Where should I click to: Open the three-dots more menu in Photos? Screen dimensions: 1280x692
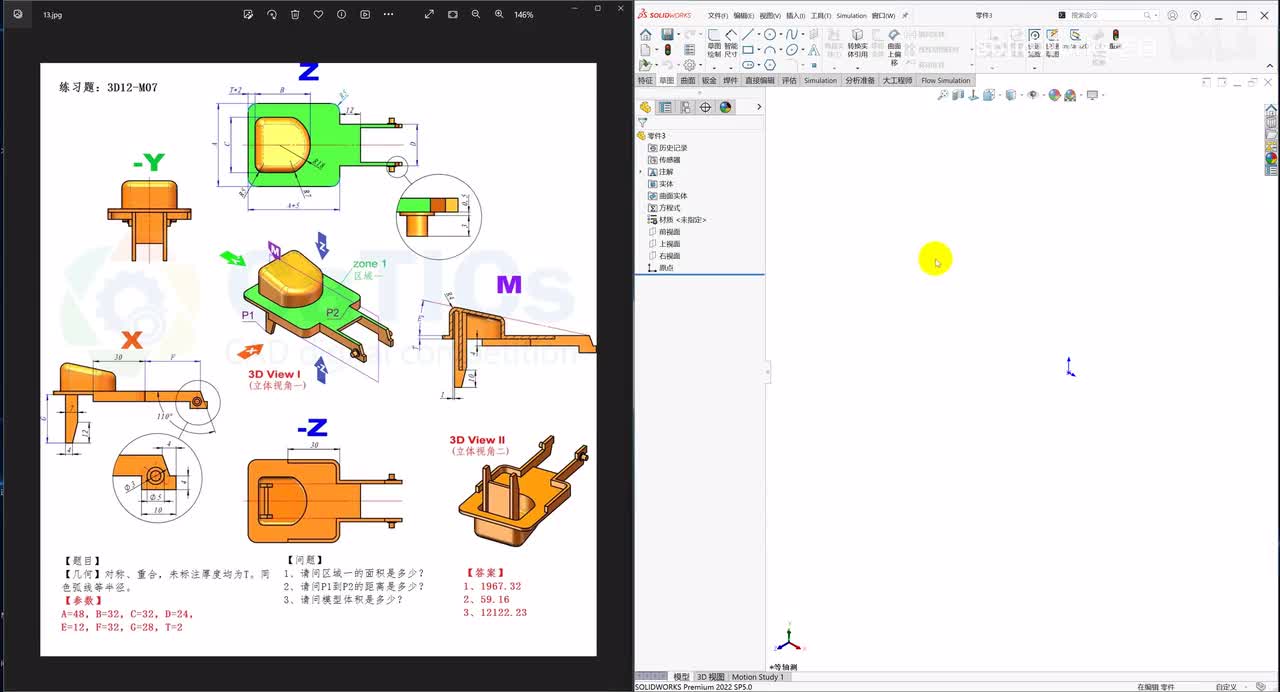(x=389, y=14)
